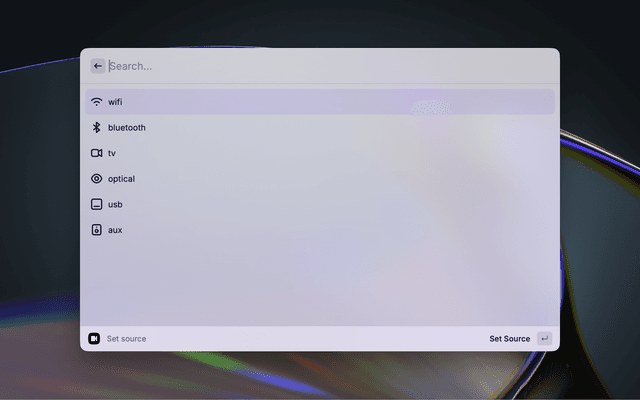Click the Enter key icon
Screen dimensions: 640x400
(544, 339)
